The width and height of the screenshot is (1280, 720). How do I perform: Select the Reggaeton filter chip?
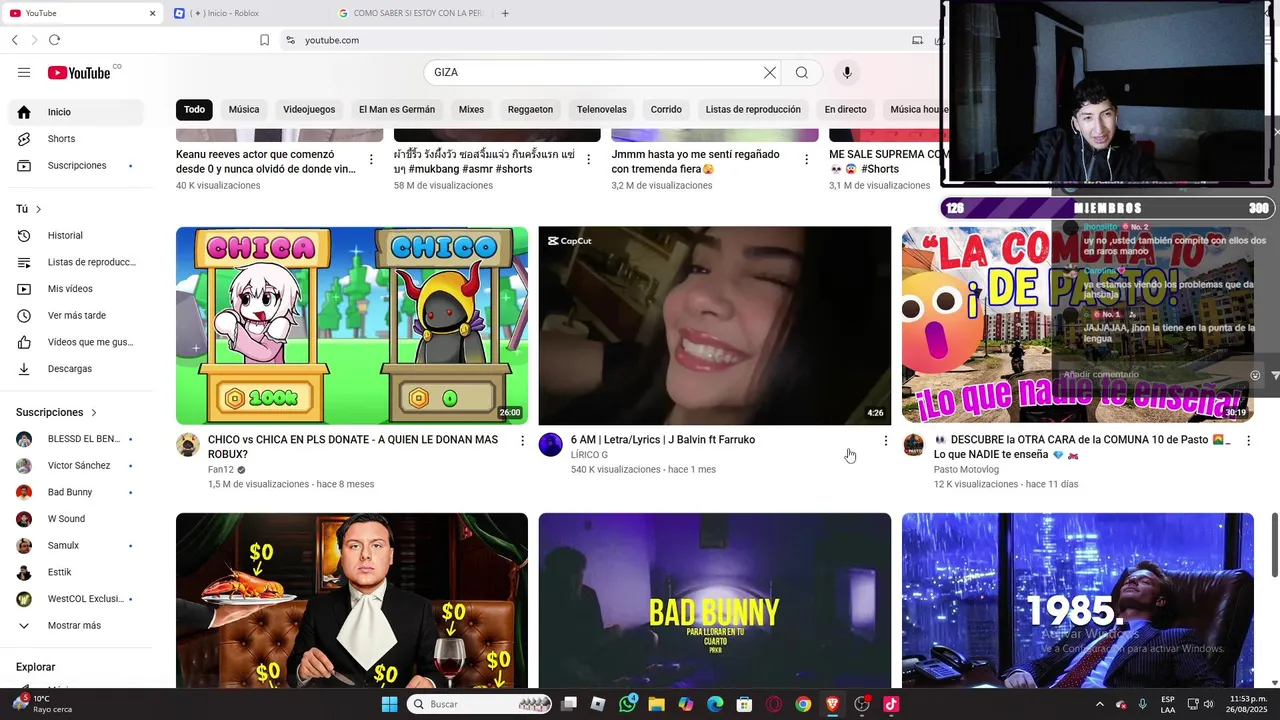click(x=530, y=109)
